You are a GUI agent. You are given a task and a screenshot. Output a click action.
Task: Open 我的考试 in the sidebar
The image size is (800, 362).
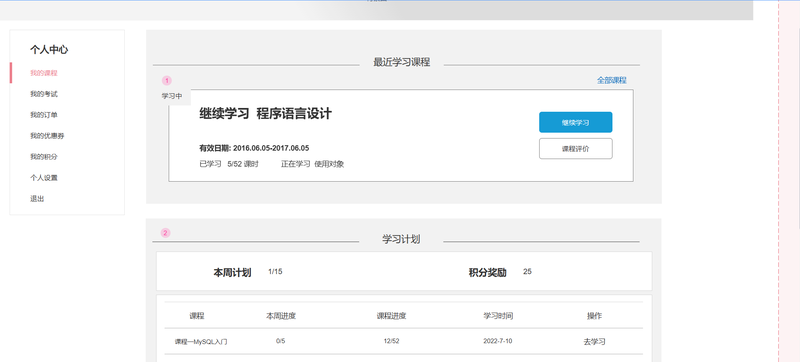(44, 94)
